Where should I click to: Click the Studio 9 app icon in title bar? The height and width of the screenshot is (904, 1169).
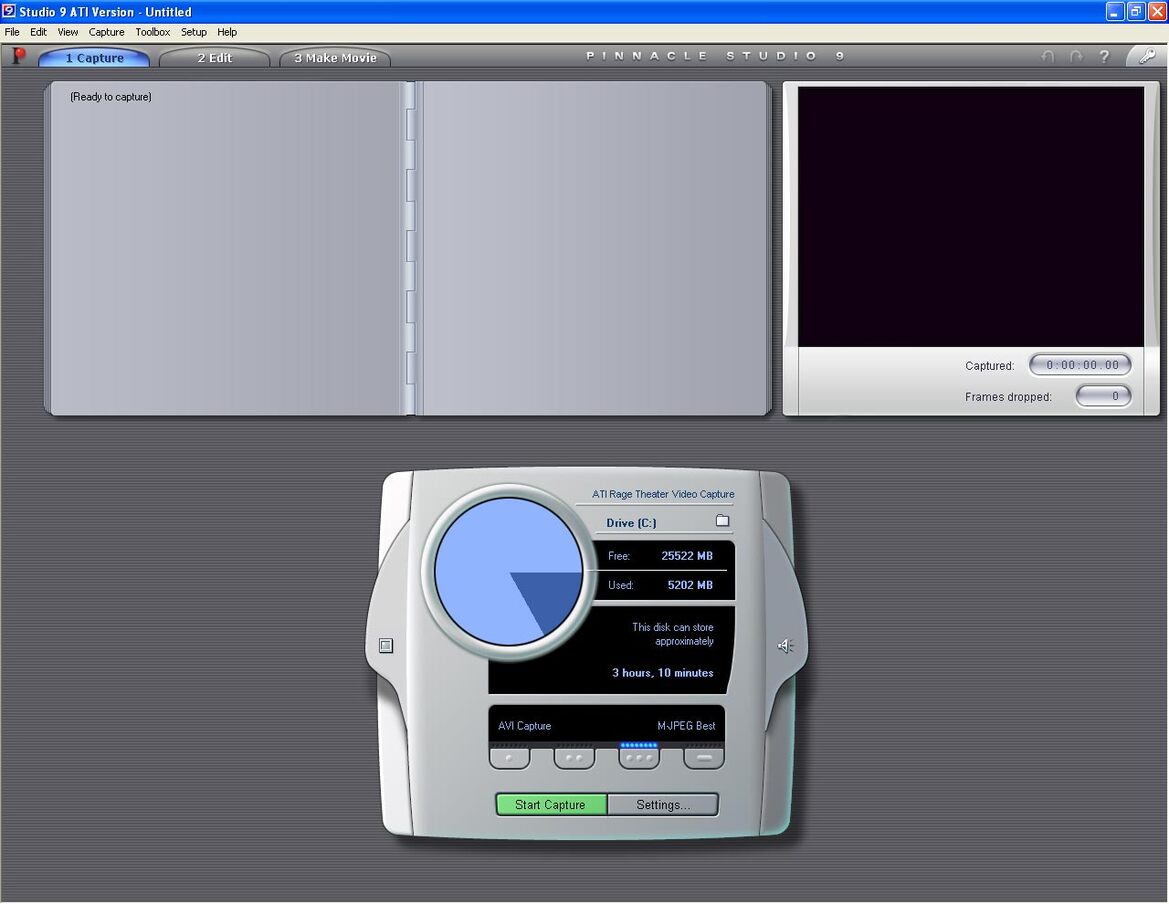pos(9,11)
